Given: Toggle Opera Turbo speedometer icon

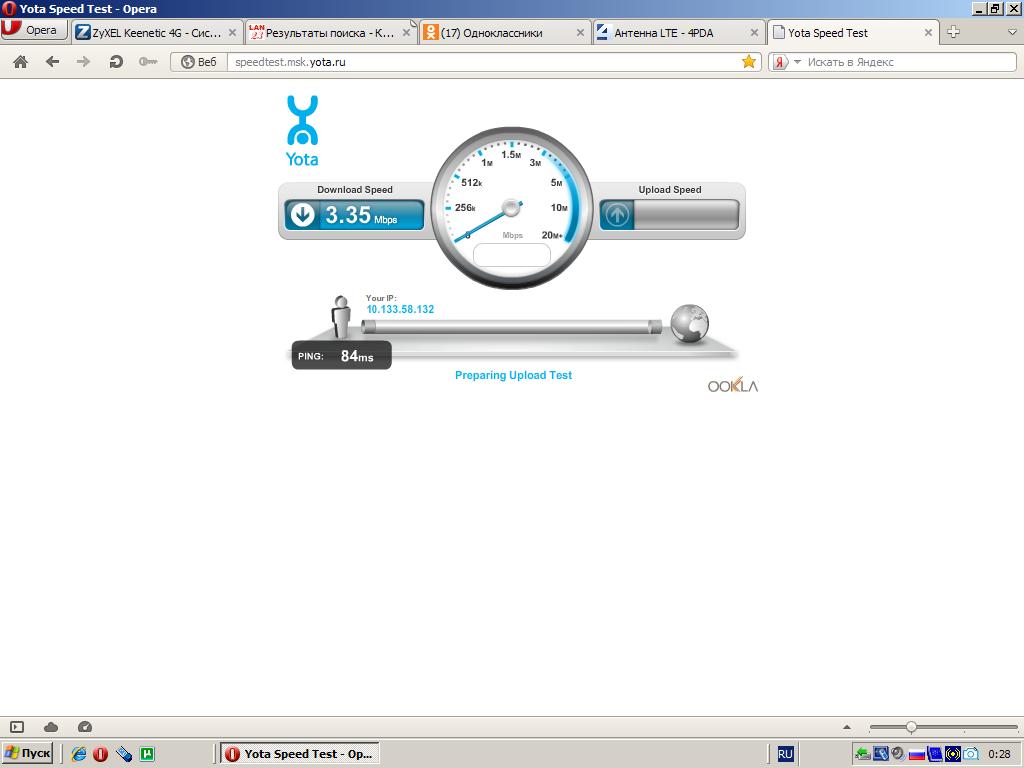Looking at the screenshot, I should (x=85, y=727).
